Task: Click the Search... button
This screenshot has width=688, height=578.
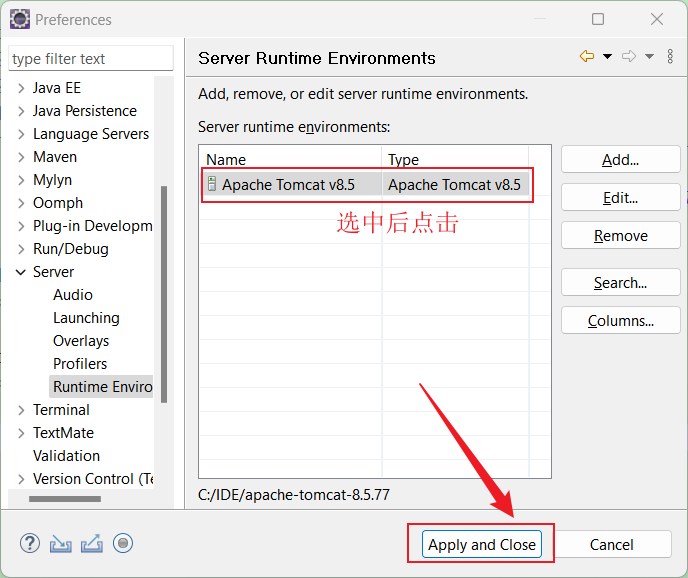Action: coord(620,283)
